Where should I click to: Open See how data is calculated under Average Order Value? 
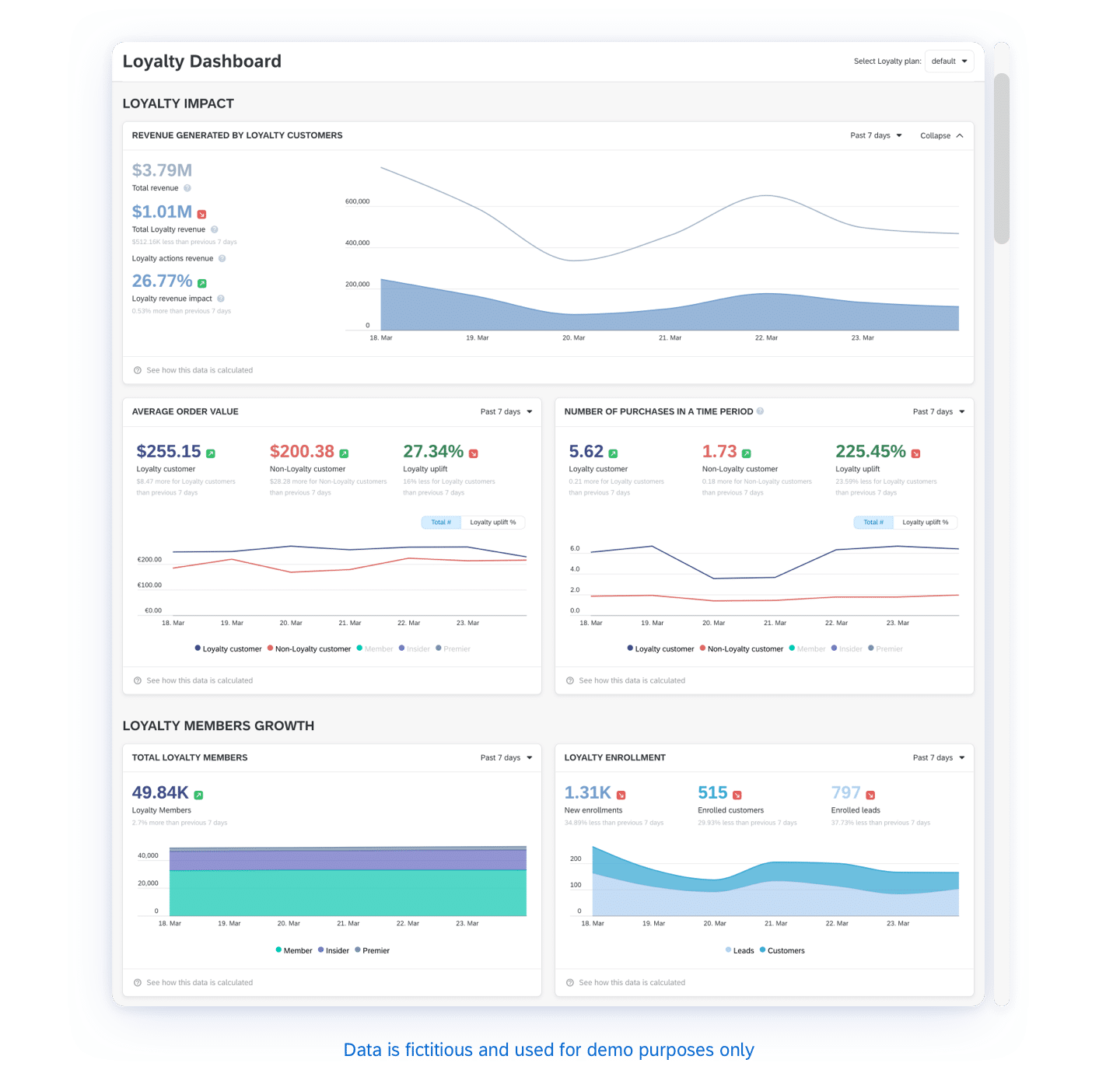(200, 680)
